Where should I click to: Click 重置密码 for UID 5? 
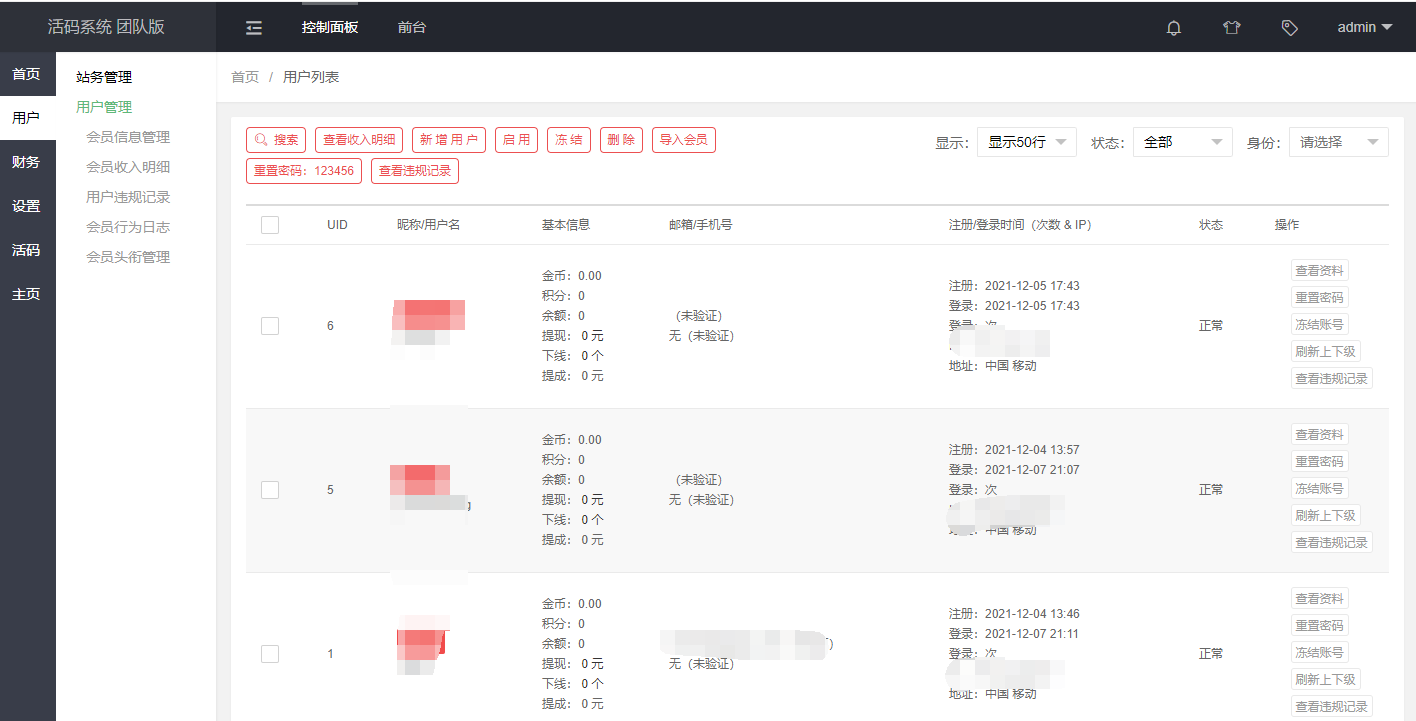(1320, 461)
